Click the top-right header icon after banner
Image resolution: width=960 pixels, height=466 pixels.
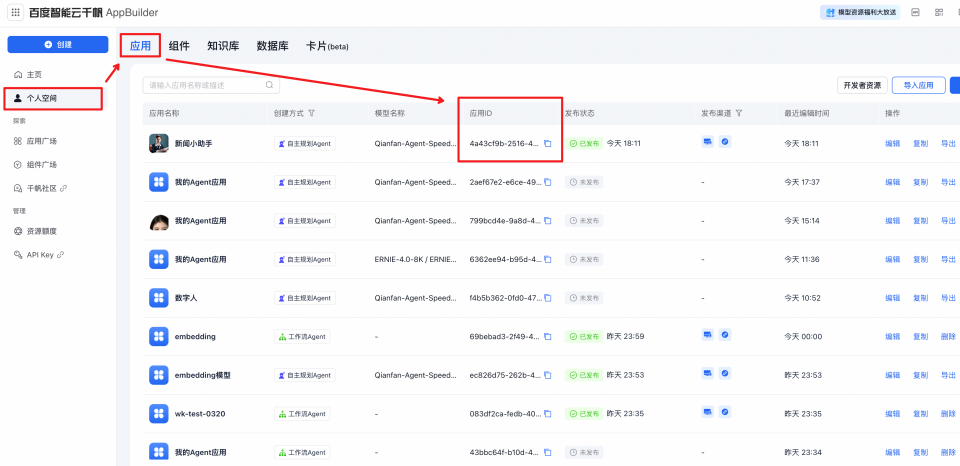click(916, 12)
